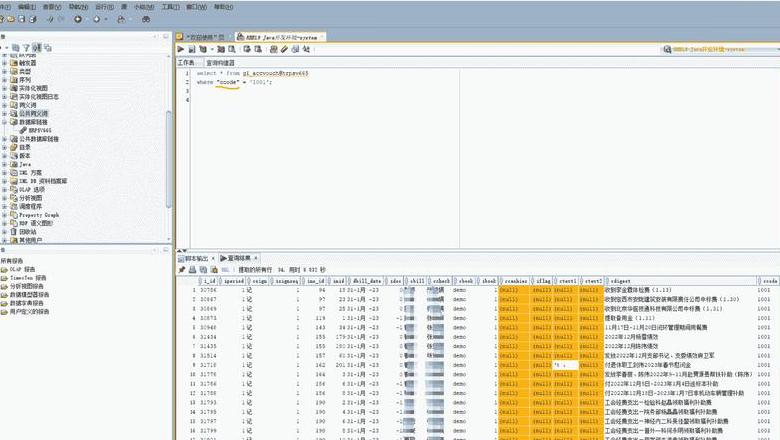Expand the Property Graph tree node
The width and height of the screenshot is (780, 440).
(5, 215)
